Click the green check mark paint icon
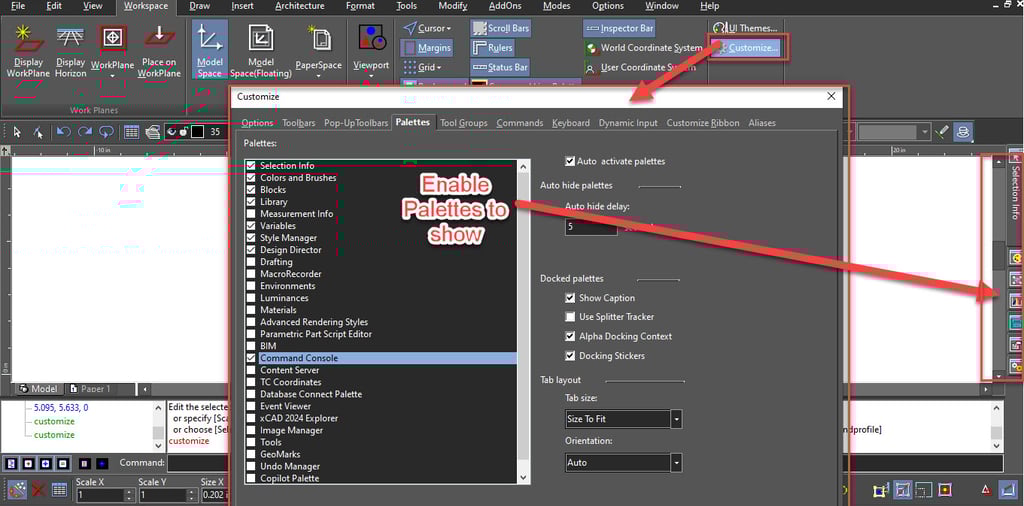Image resolution: width=1024 pixels, height=506 pixels. 941,132
